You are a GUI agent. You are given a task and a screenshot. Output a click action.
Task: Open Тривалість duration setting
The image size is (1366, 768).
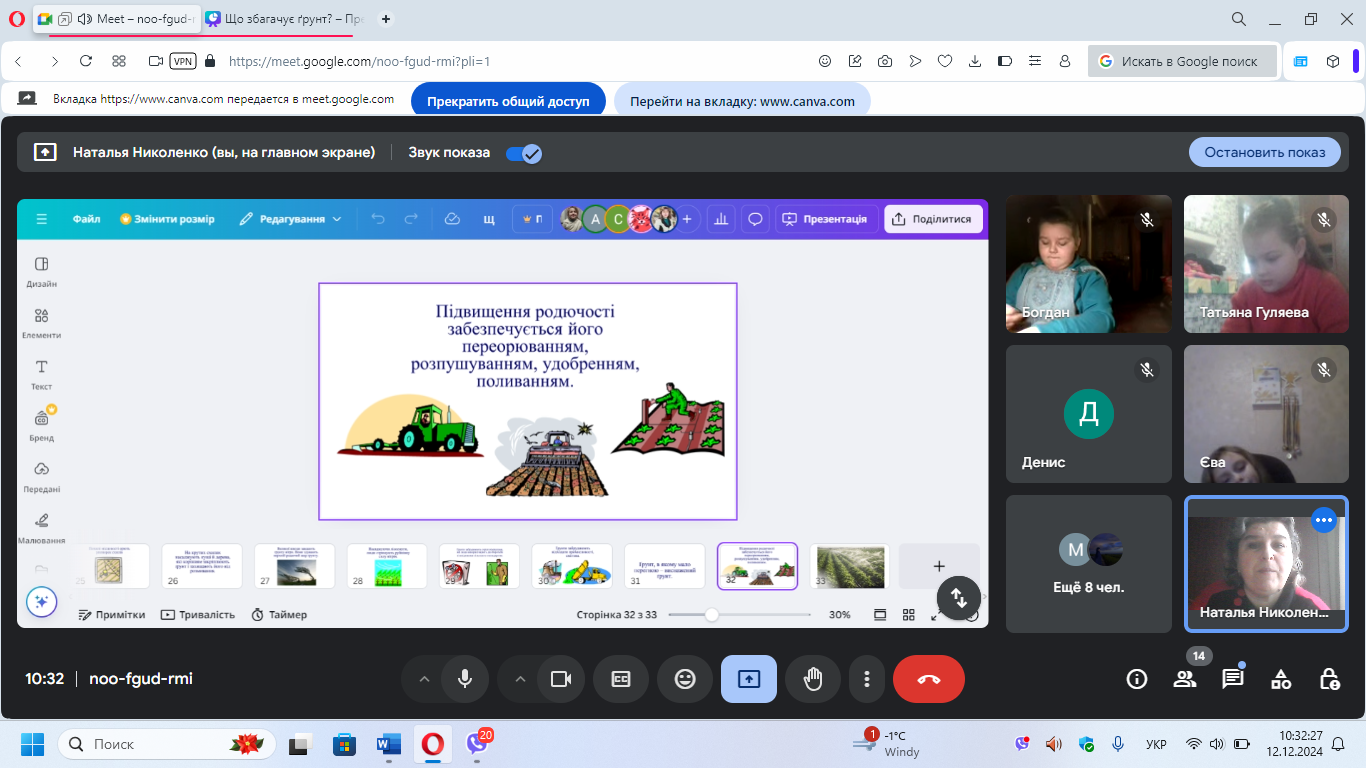tap(198, 614)
